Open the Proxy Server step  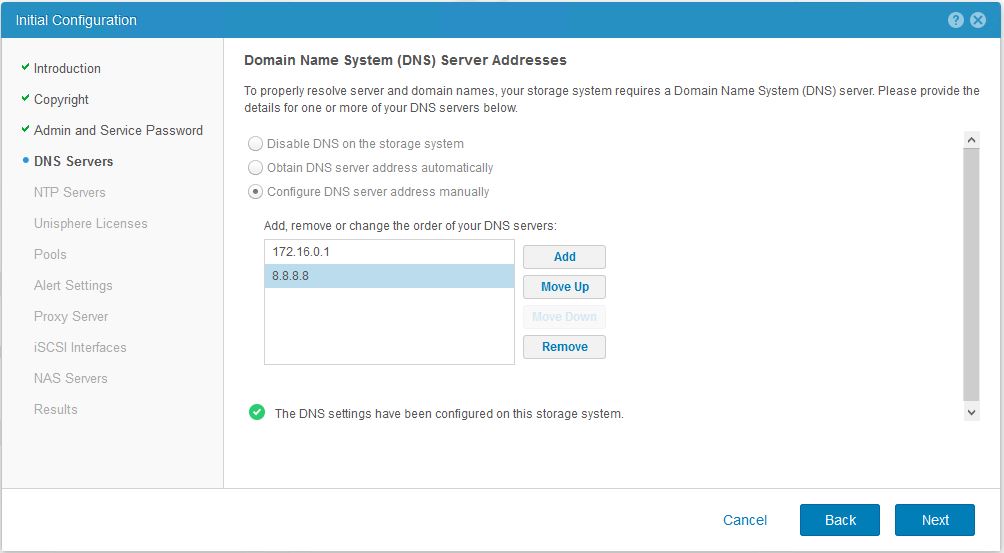pos(71,316)
